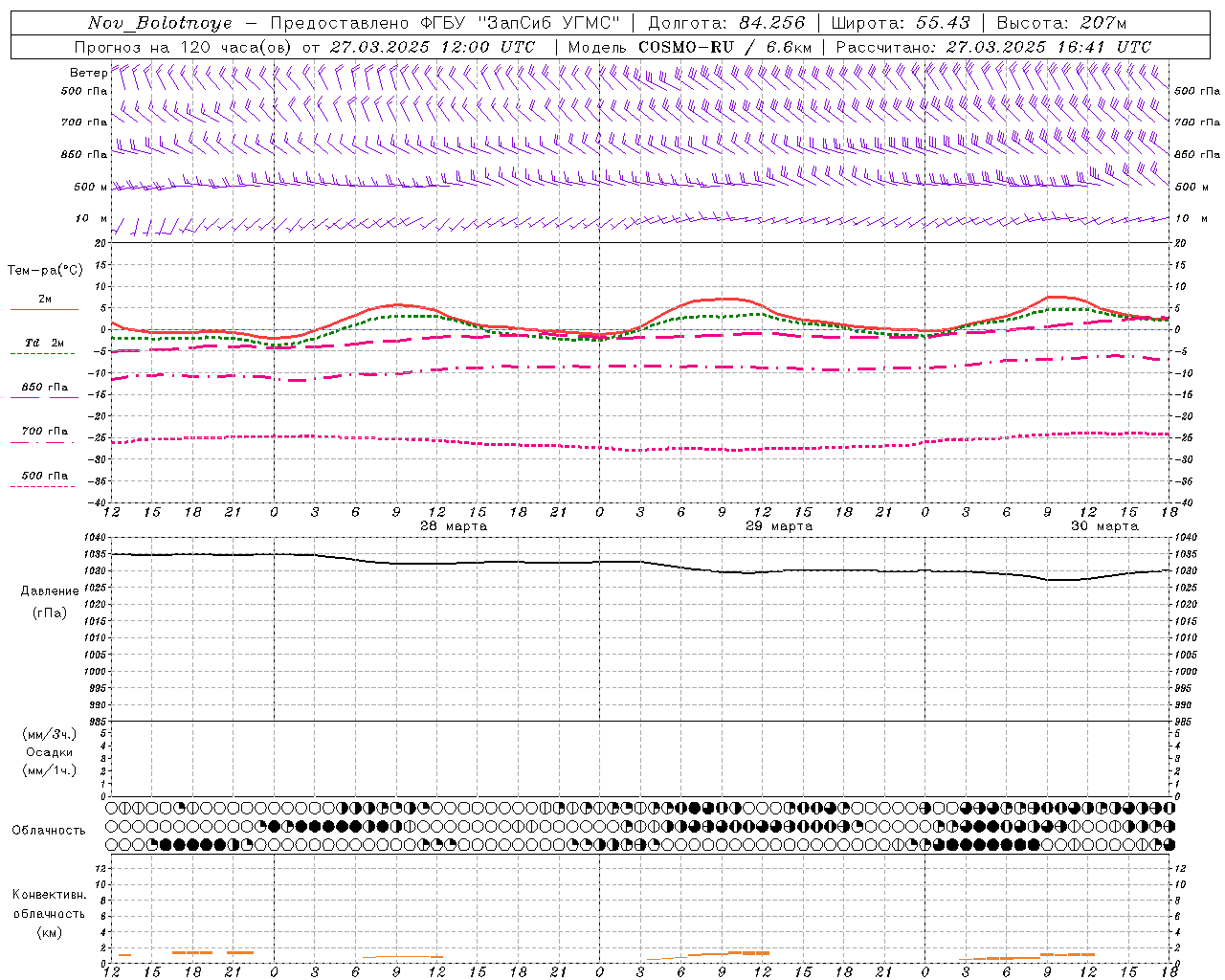Click the red '2м' legend line sample
The width and height of the screenshot is (1225, 980).
coord(44,309)
